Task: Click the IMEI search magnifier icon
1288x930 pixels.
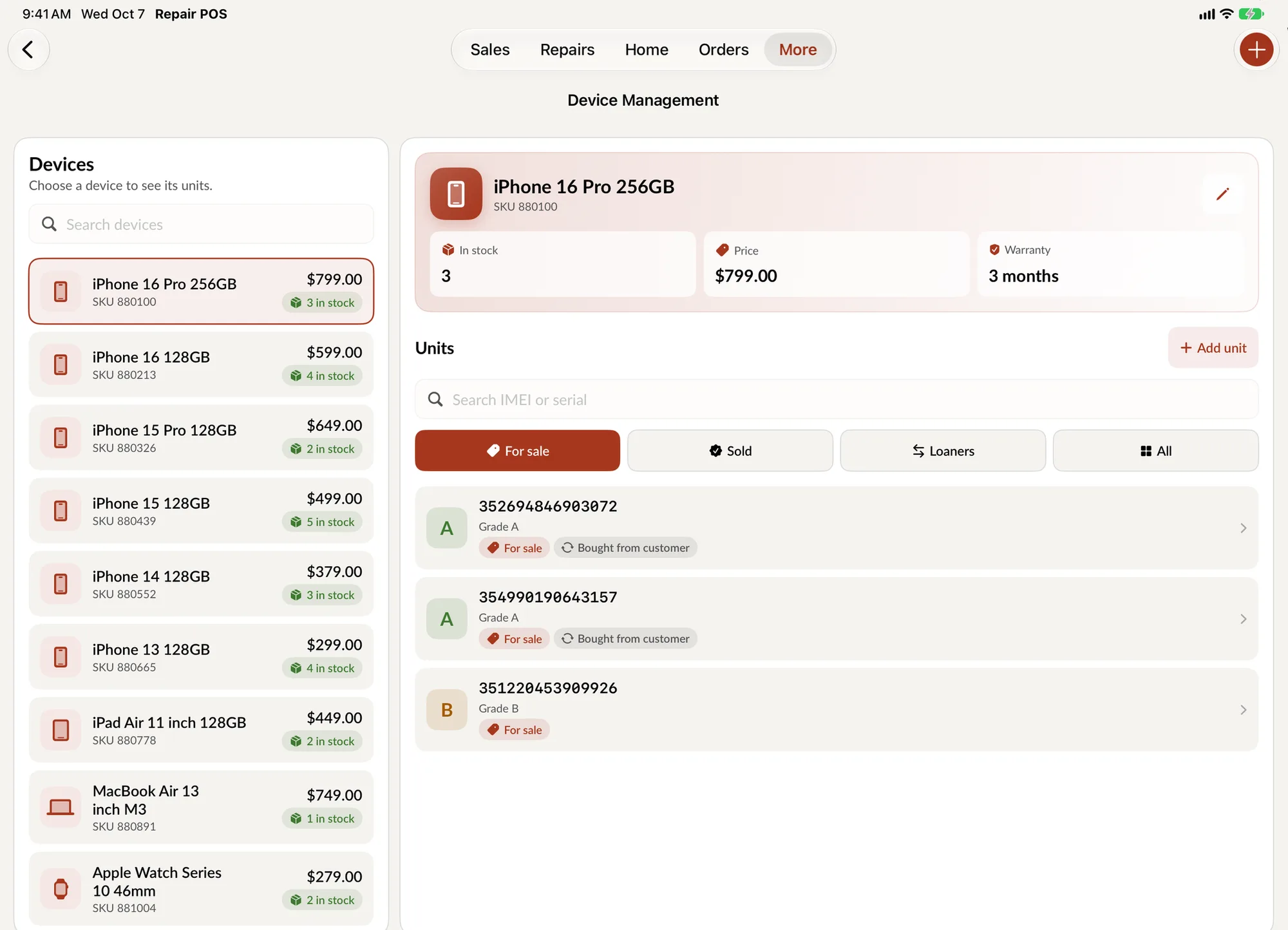Action: pyautogui.click(x=435, y=399)
